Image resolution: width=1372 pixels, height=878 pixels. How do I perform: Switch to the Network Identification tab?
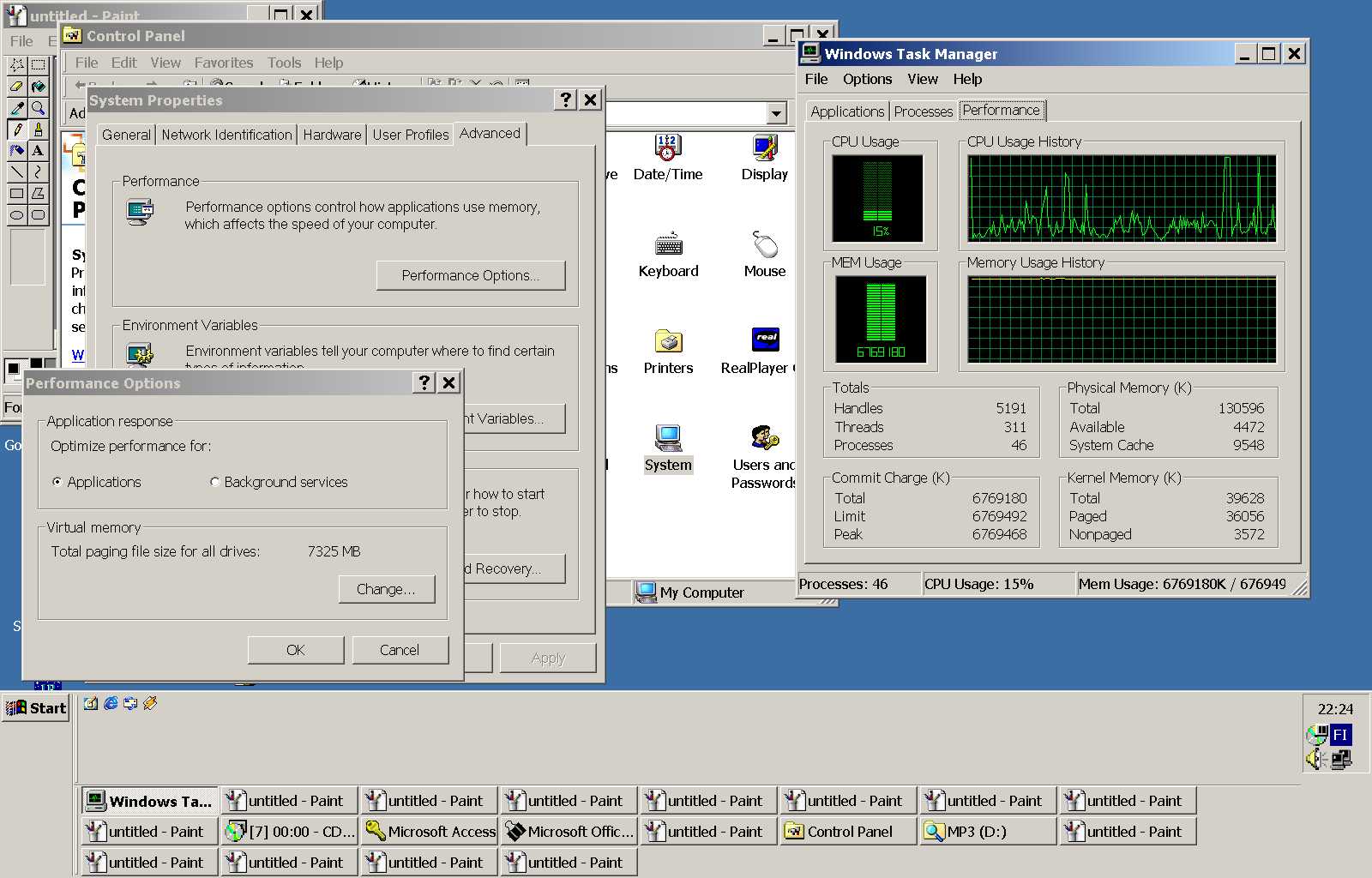[x=226, y=135]
